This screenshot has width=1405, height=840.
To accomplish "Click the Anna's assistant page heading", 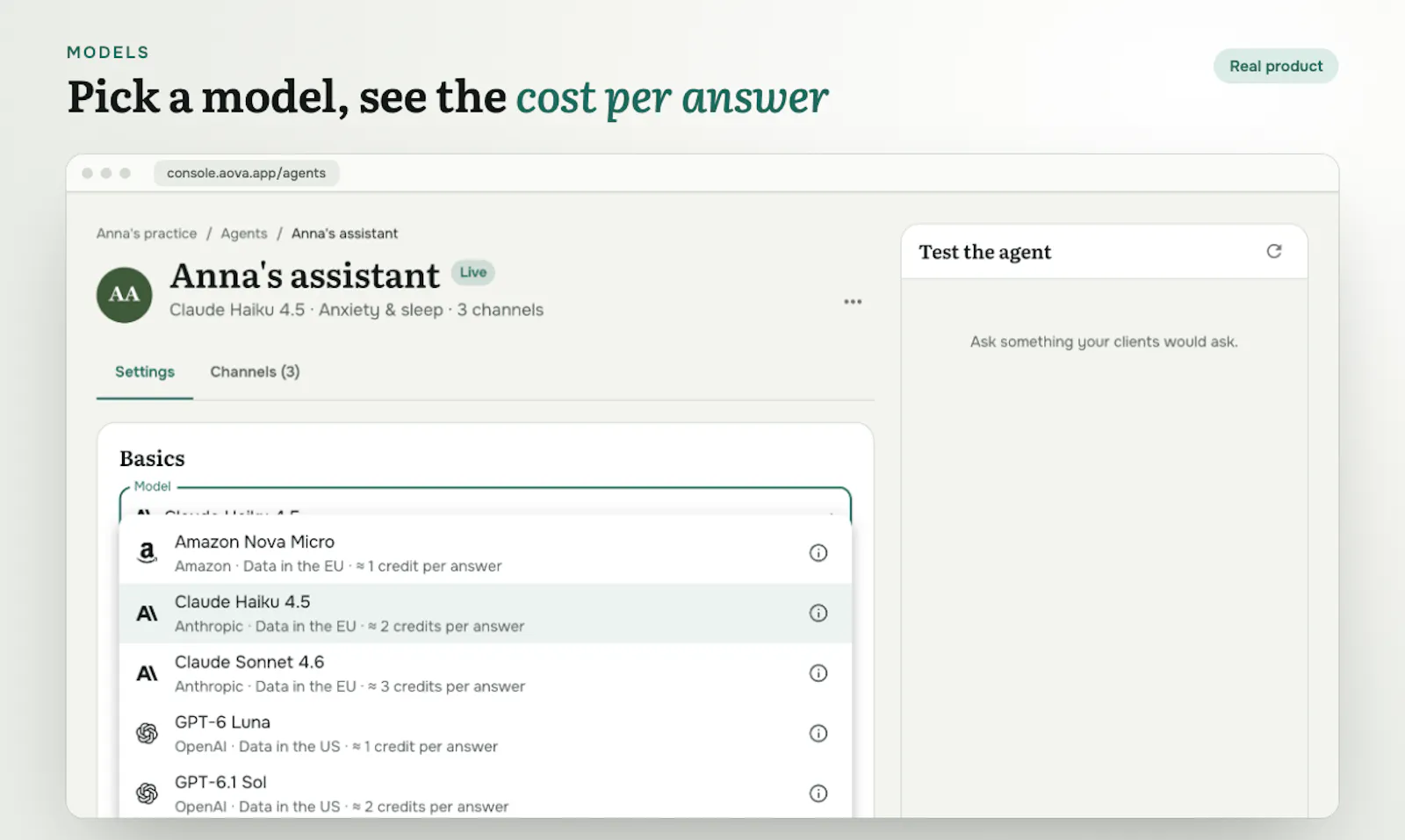I will (x=305, y=276).
